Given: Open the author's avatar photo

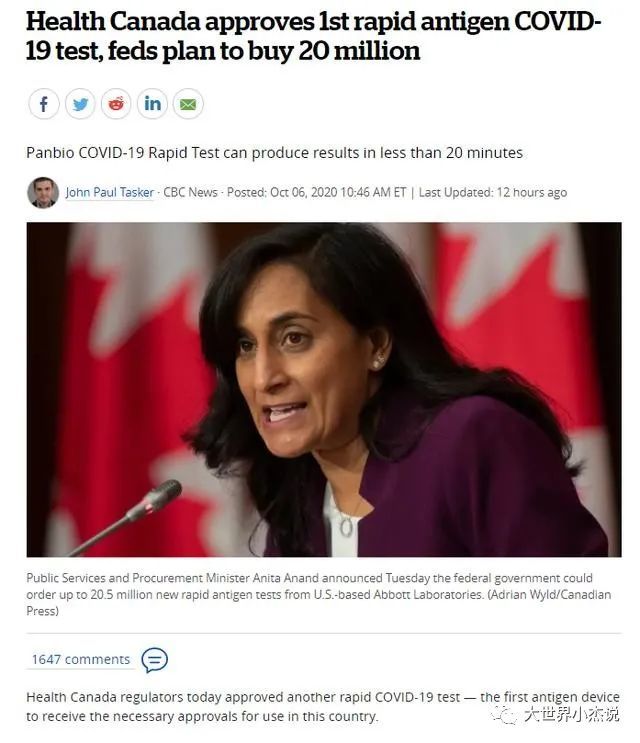Looking at the screenshot, I should [x=43, y=192].
